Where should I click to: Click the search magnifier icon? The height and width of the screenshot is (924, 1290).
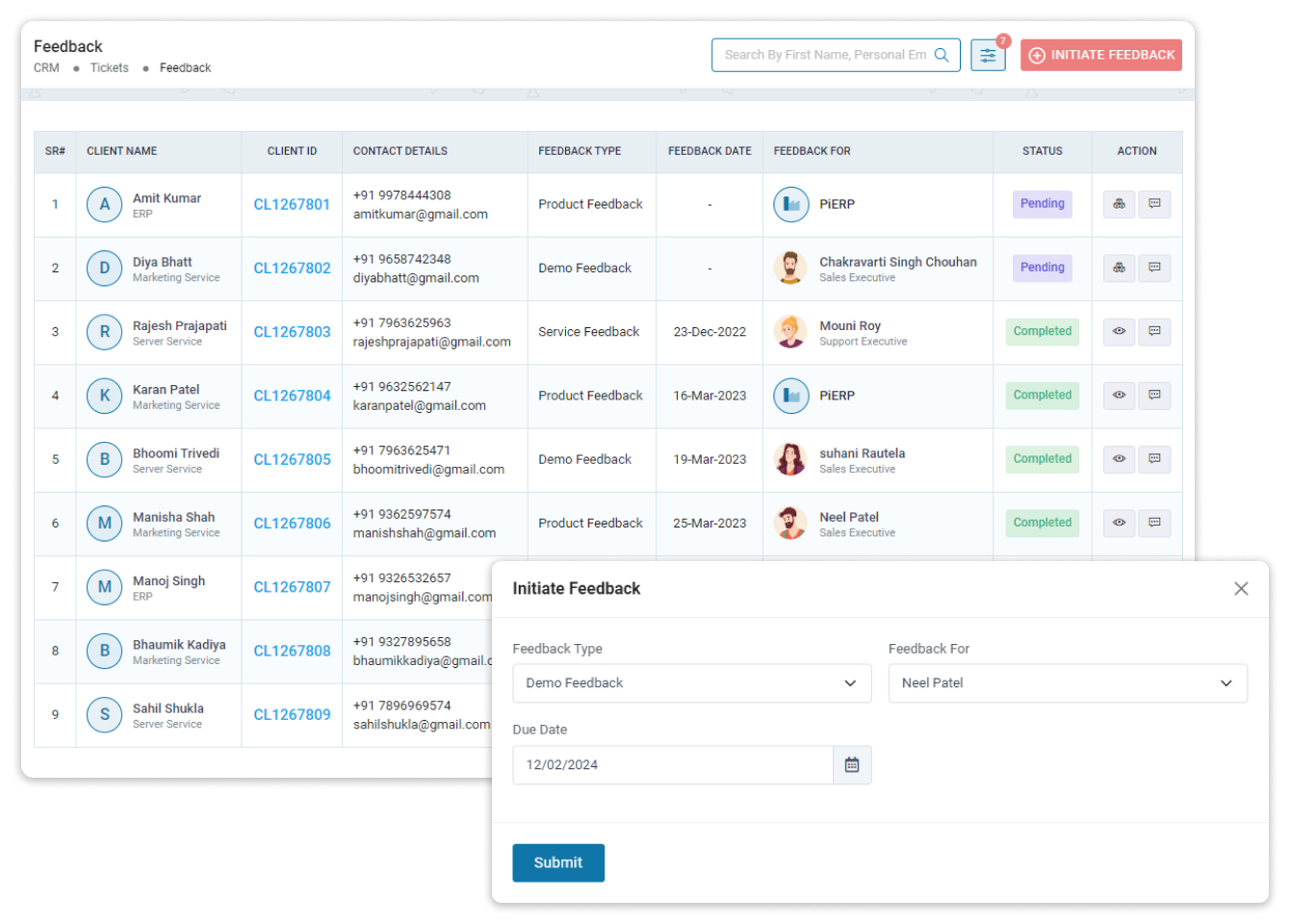pos(942,55)
